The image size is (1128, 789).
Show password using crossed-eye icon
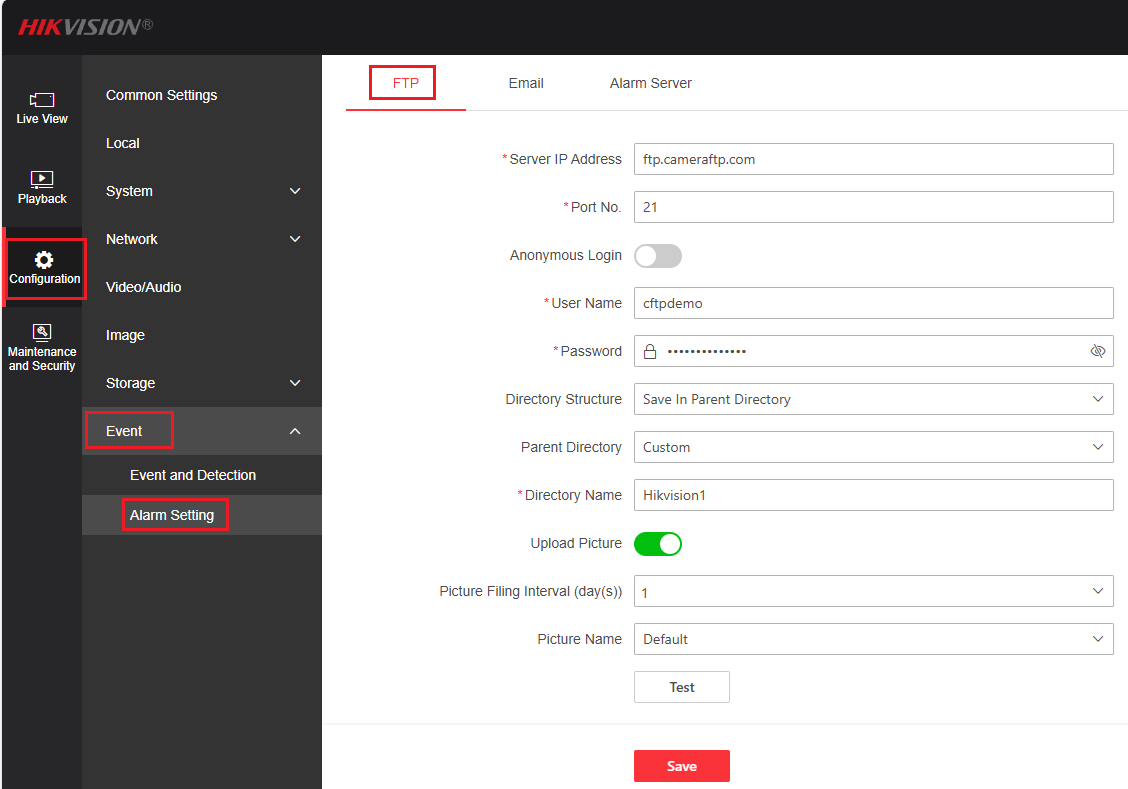[x=1097, y=351]
